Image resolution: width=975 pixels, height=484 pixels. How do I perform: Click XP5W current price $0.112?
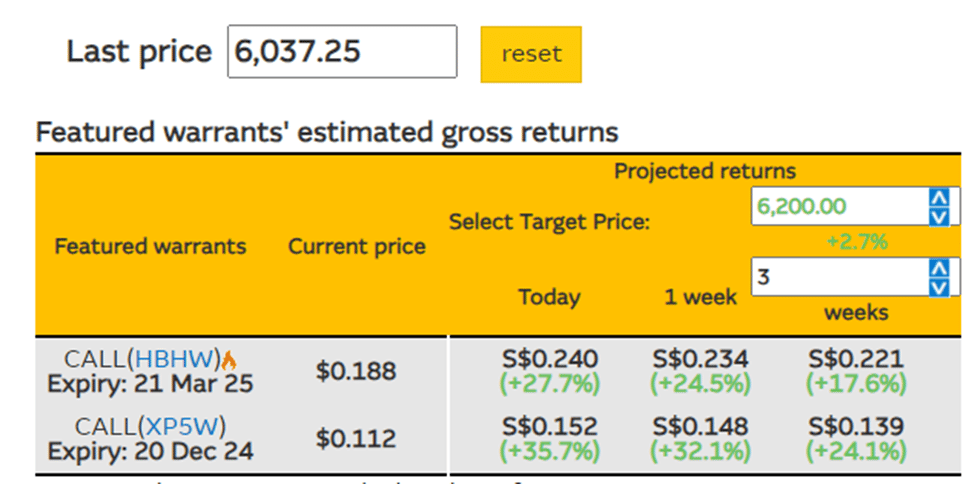tap(356, 439)
